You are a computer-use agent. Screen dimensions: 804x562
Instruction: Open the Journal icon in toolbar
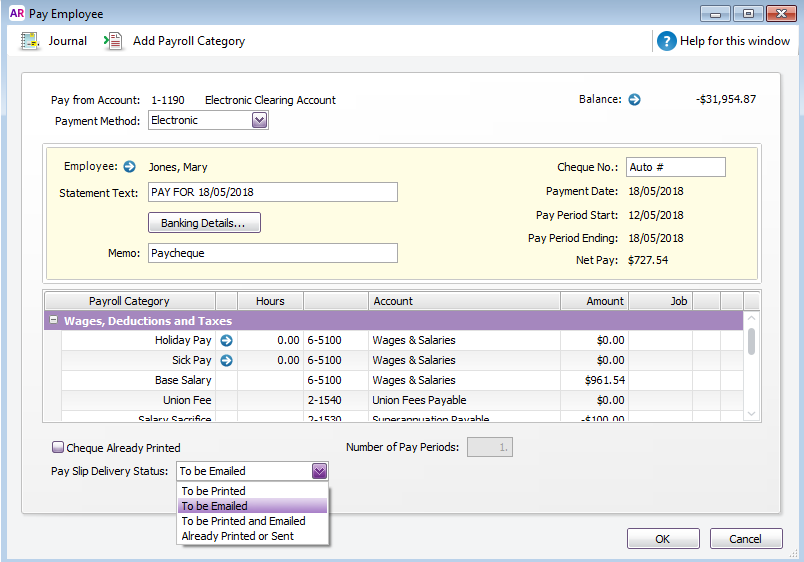tap(30, 41)
